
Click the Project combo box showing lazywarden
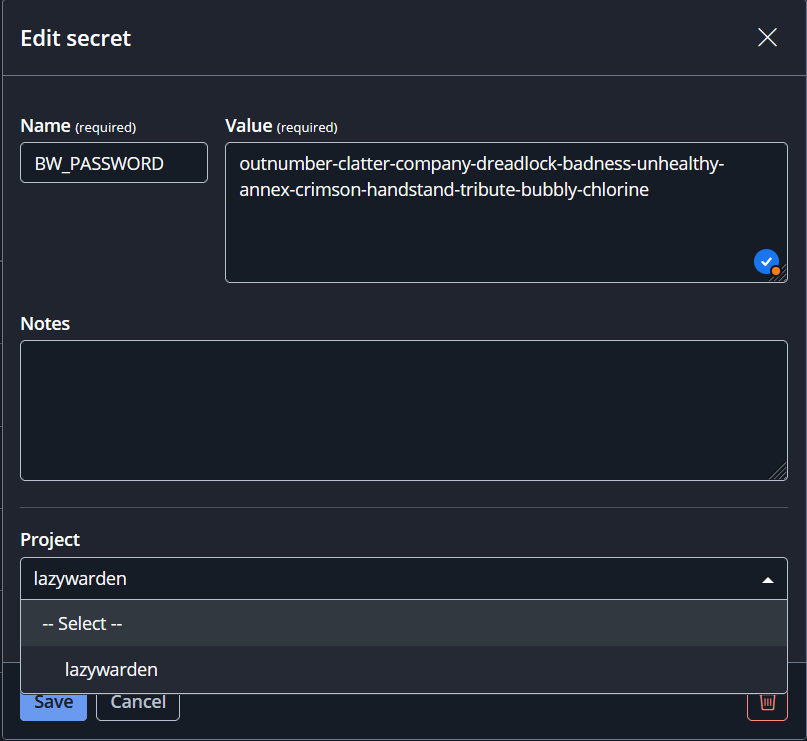click(404, 578)
